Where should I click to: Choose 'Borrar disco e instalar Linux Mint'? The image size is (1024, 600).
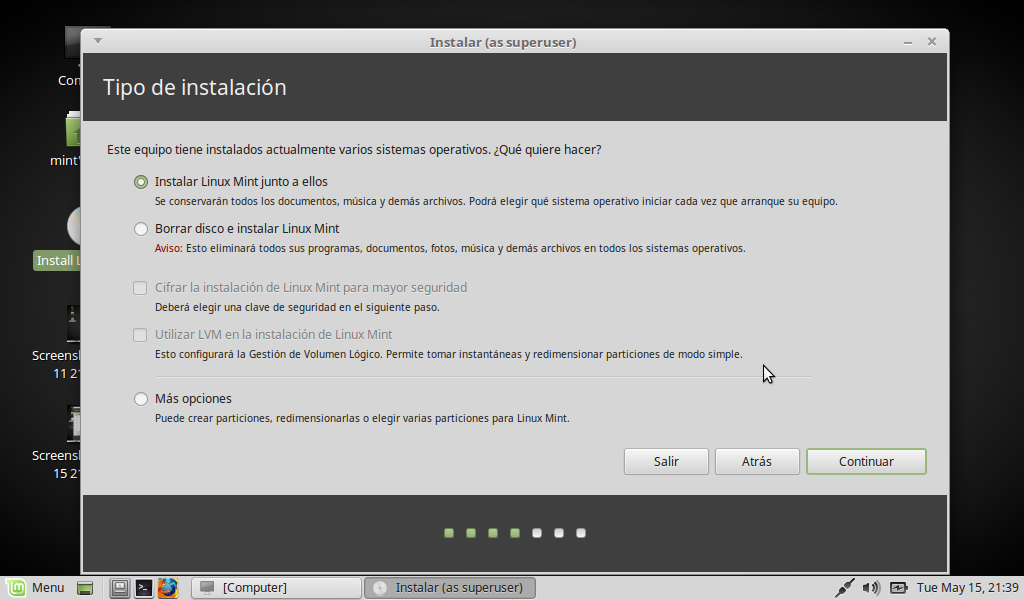click(x=141, y=229)
